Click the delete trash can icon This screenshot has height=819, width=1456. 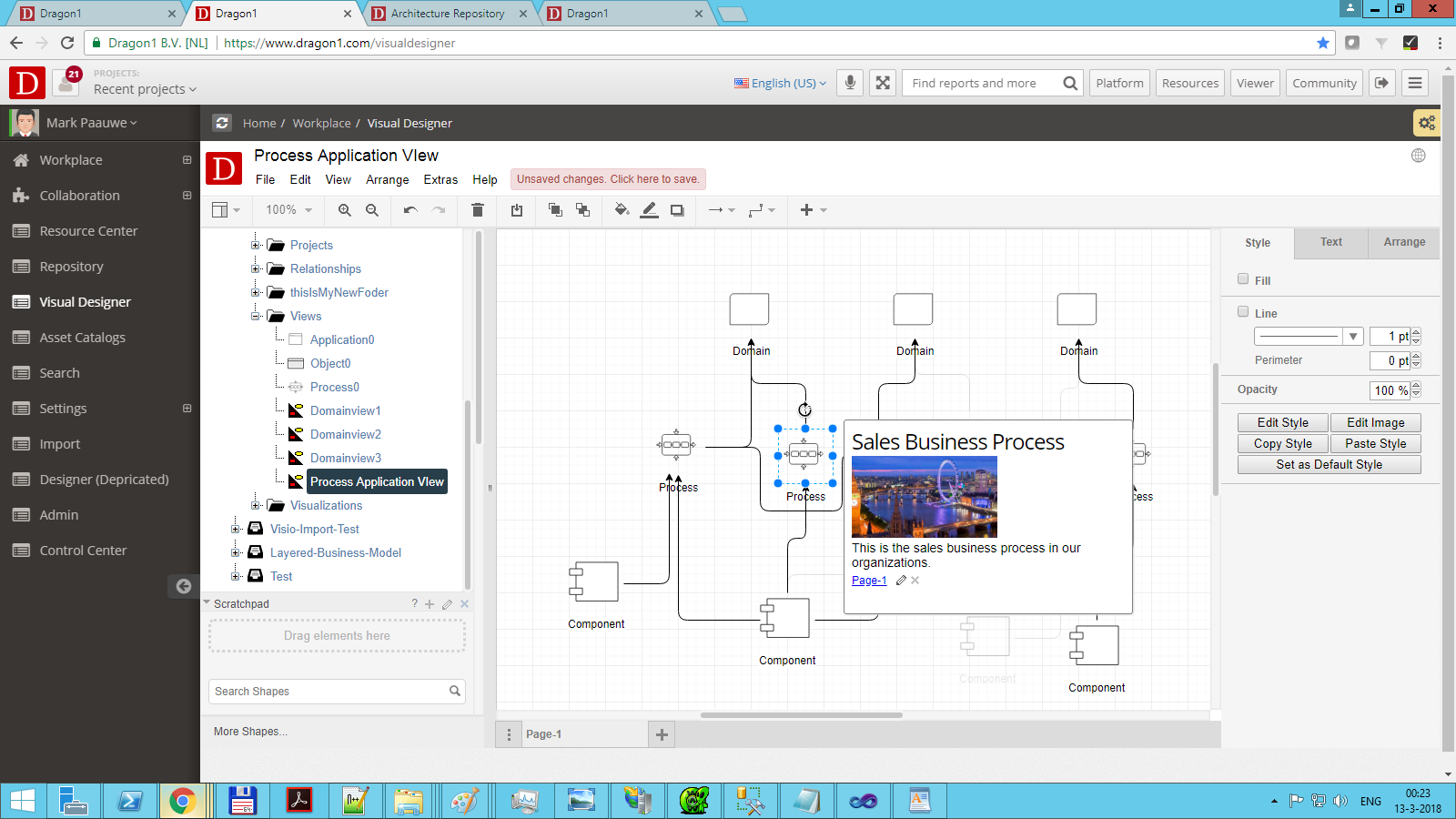click(477, 210)
